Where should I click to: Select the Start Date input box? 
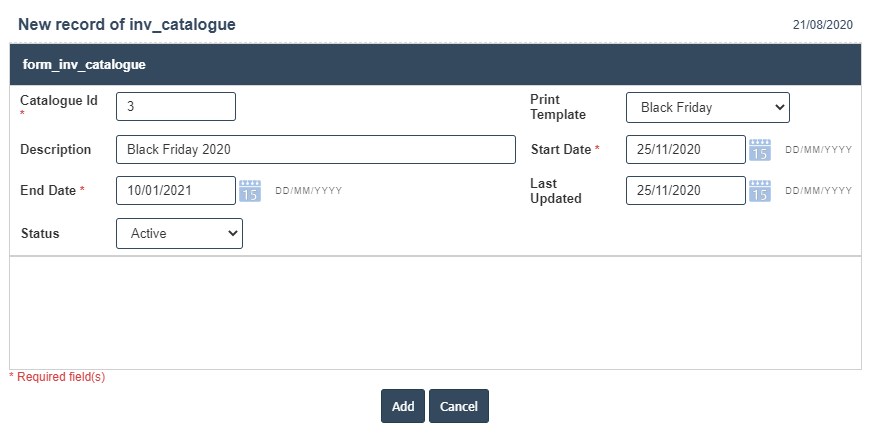[x=685, y=150]
